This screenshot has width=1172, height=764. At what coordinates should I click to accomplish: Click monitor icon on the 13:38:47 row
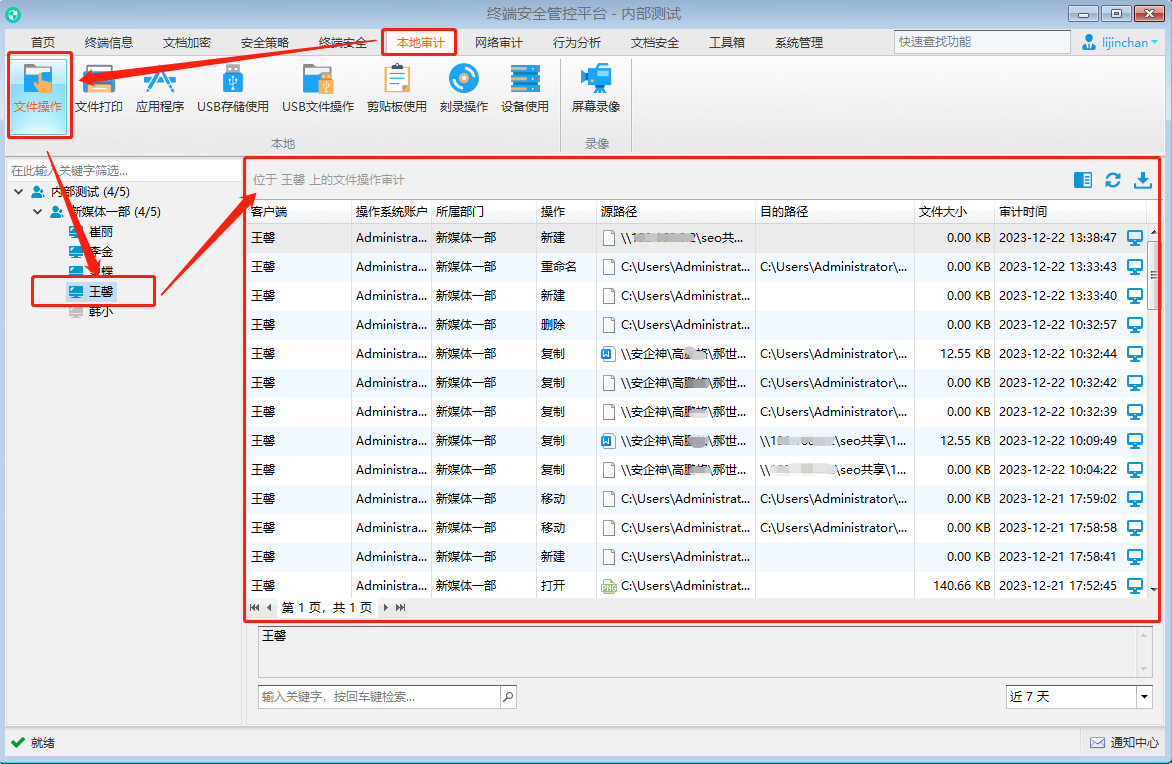pos(1135,238)
